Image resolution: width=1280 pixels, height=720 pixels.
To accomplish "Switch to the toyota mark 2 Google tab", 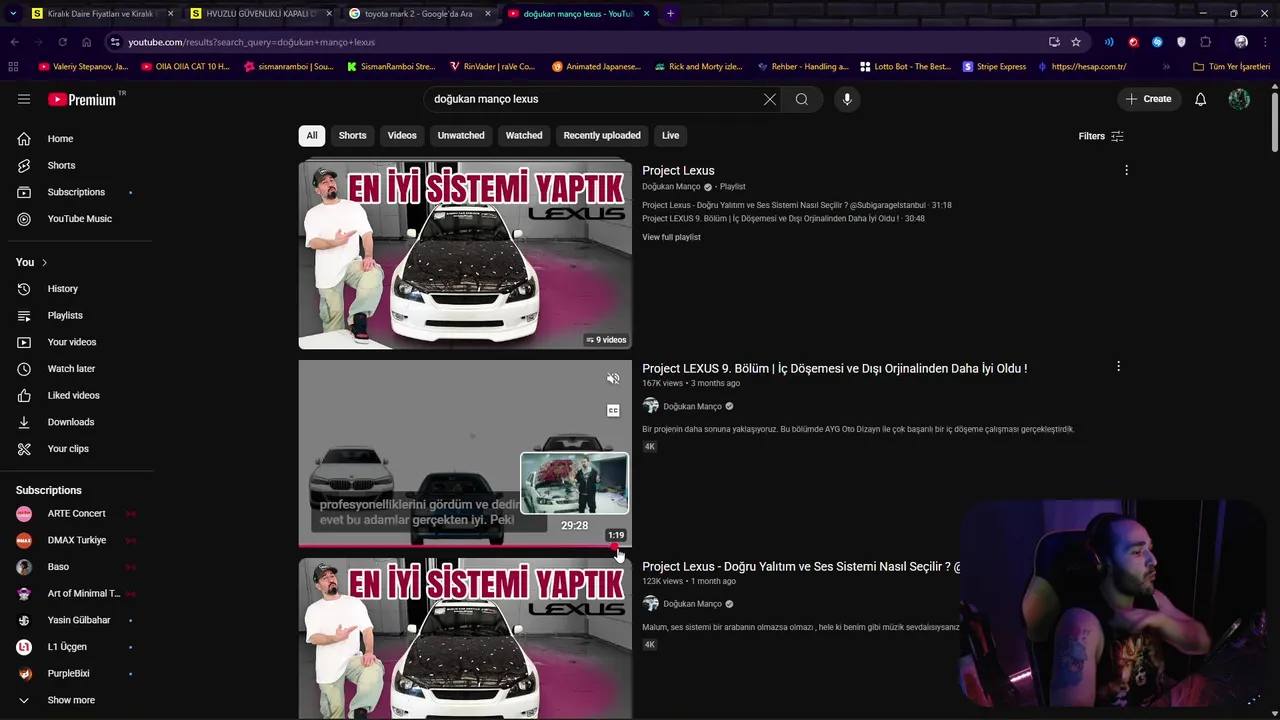I will click(418, 13).
